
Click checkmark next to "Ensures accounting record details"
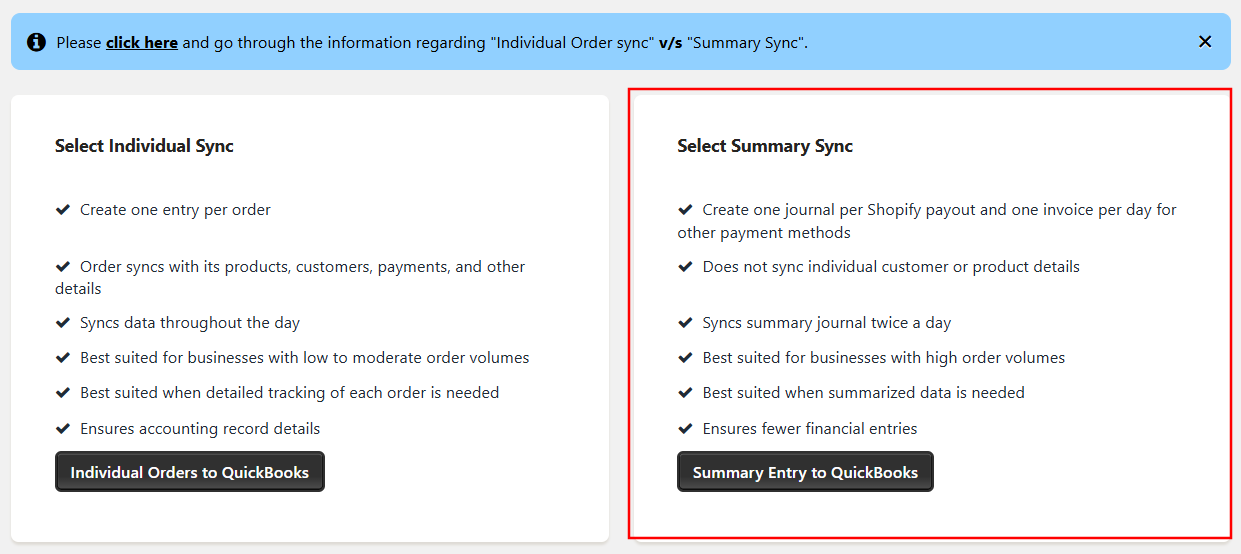[63, 429]
